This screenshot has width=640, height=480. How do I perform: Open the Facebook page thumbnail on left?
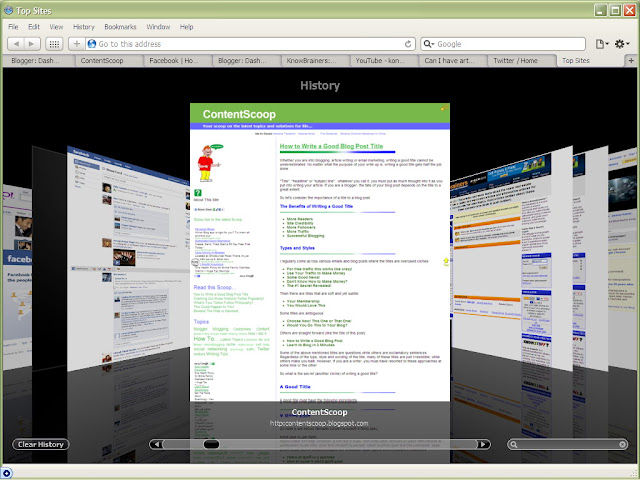coord(129,261)
